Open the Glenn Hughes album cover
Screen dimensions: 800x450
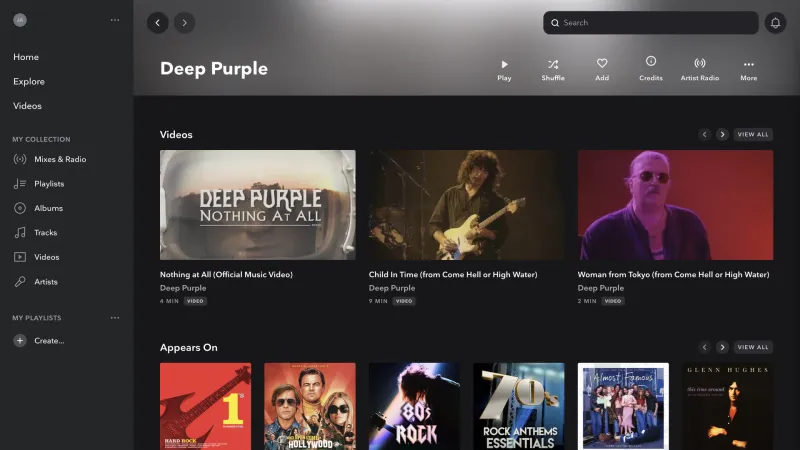pyautogui.click(x=728, y=406)
